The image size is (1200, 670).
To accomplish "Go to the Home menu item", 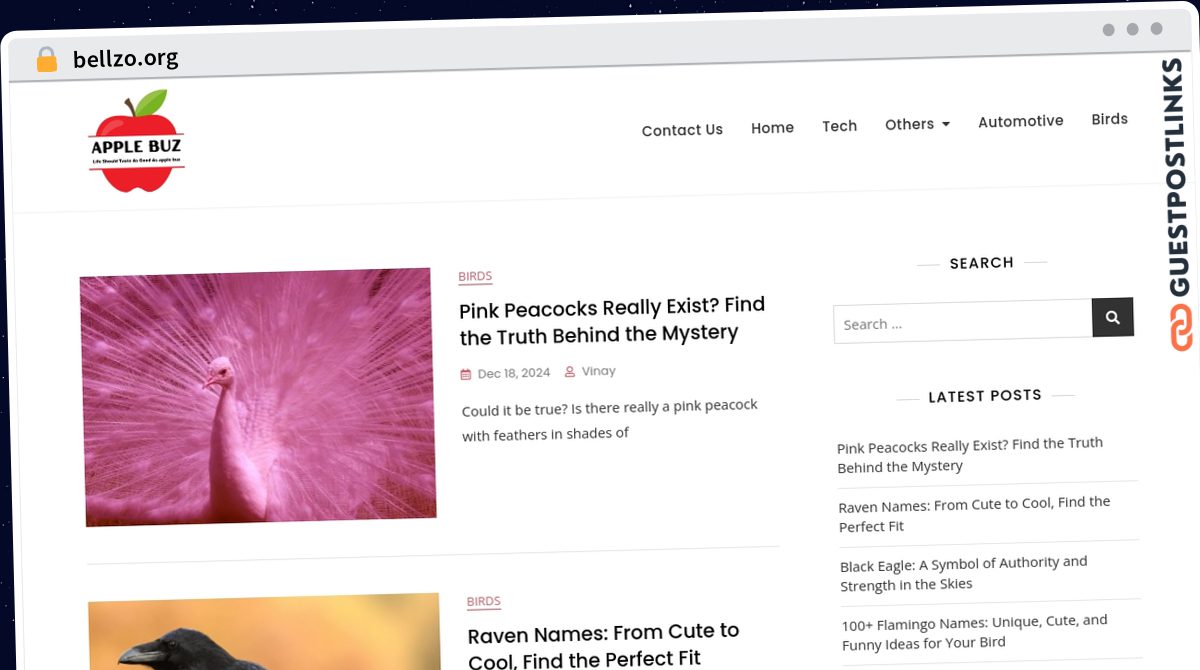I will 772,128.
